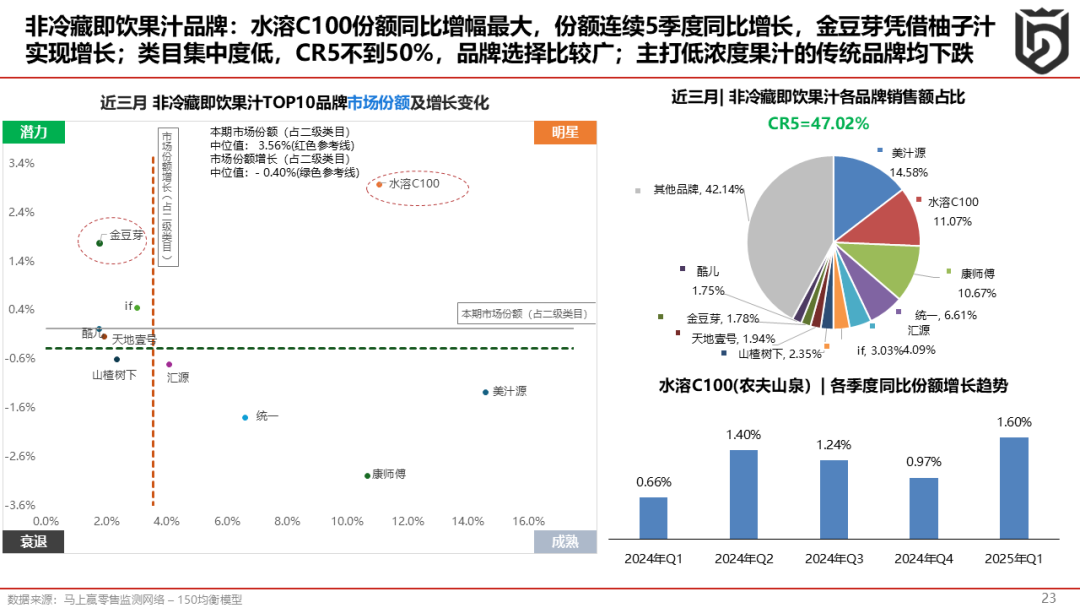Viewport: 1080px width, 608px height.
Task: Click the 3.4% y-axis tick label
Action: tap(21, 163)
